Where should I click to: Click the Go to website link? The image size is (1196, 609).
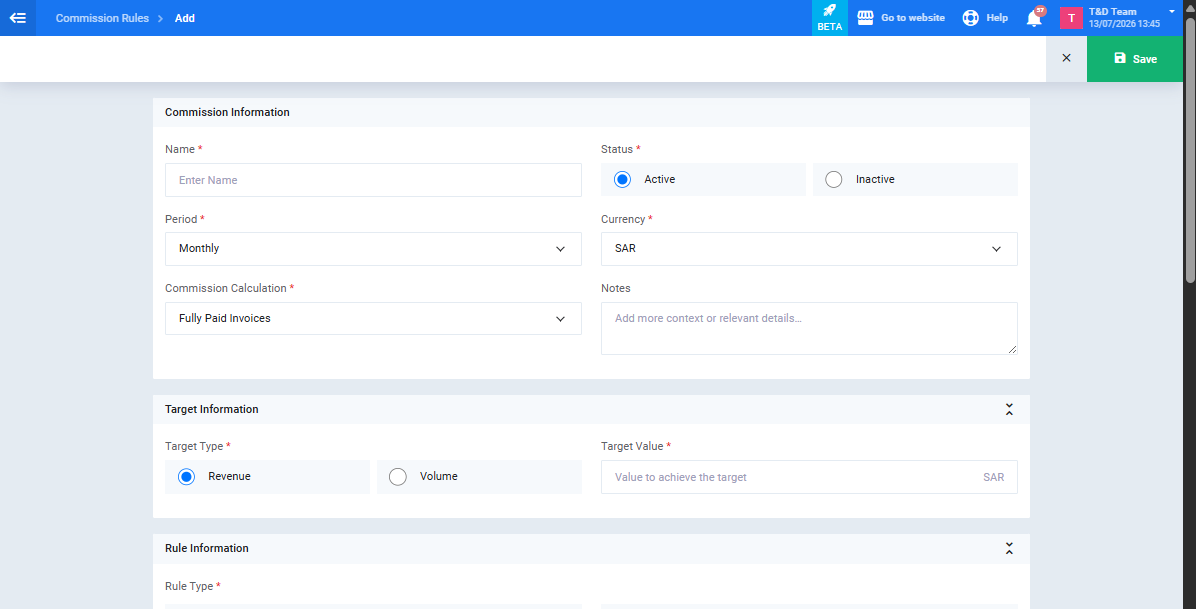coord(912,18)
